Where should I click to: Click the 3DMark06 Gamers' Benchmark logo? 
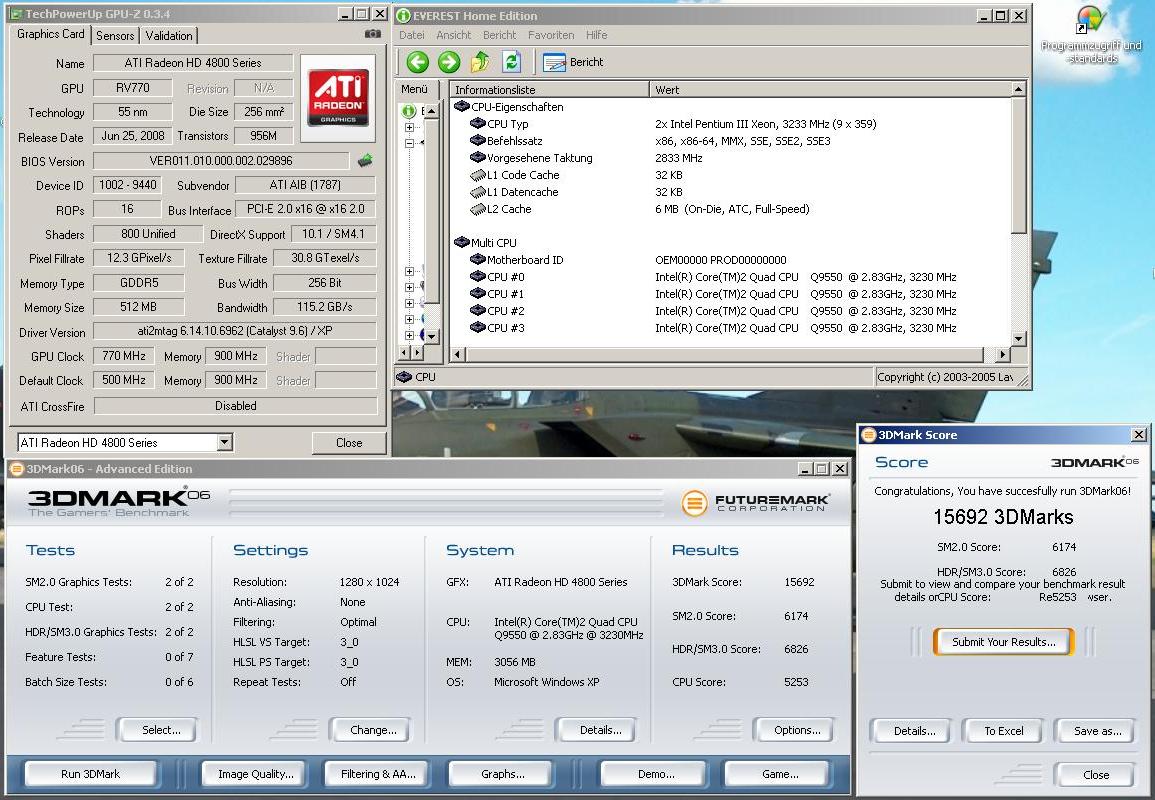click(x=118, y=501)
